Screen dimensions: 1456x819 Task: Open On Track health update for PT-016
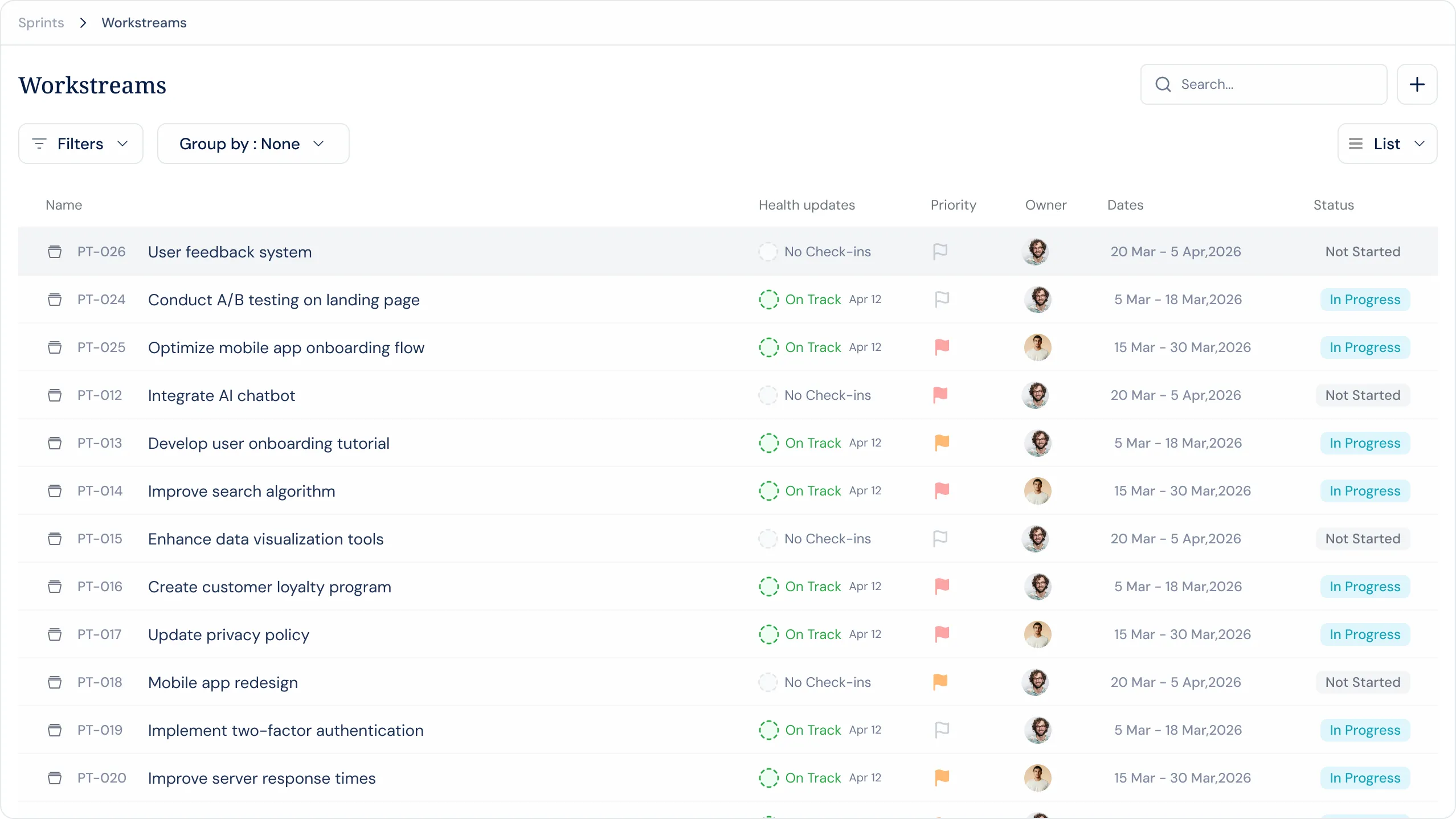click(x=820, y=587)
